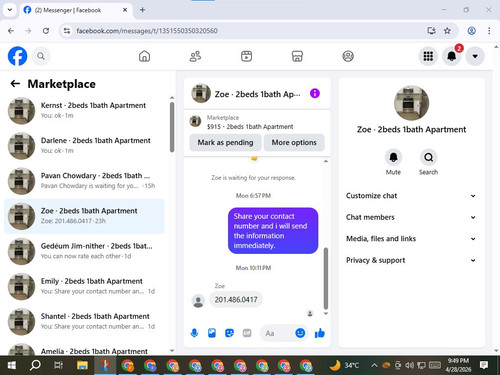500x375 pixels.
Task: Click the back arrow beside Marketplace
Action: 15,84
